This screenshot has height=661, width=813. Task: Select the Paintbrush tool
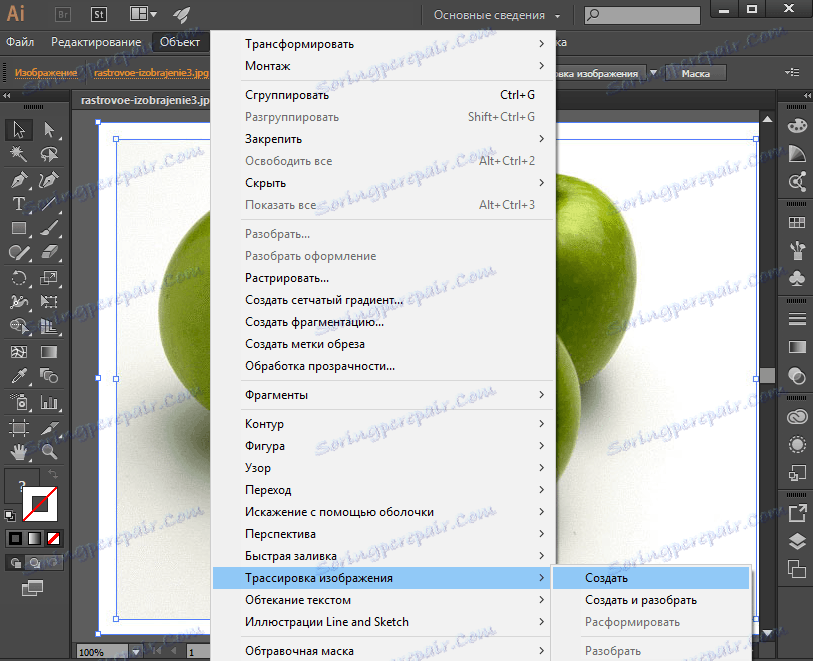click(49, 228)
